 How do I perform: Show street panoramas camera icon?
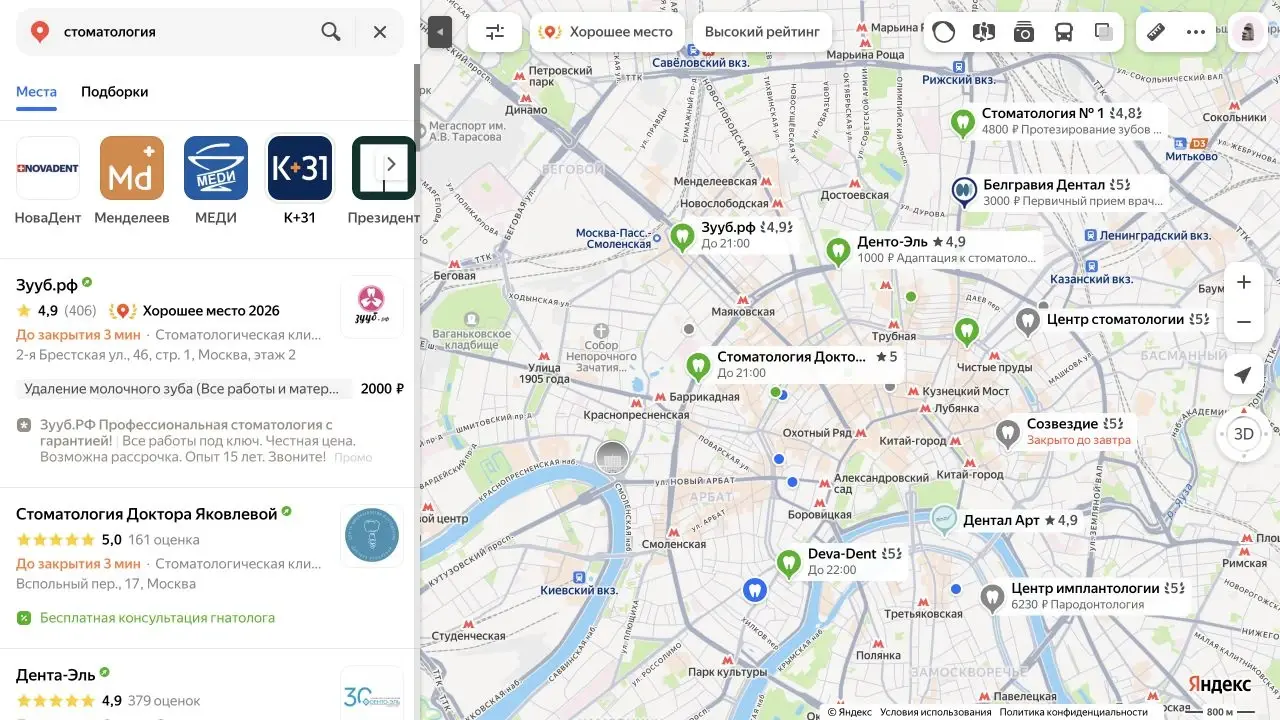coord(1023,32)
